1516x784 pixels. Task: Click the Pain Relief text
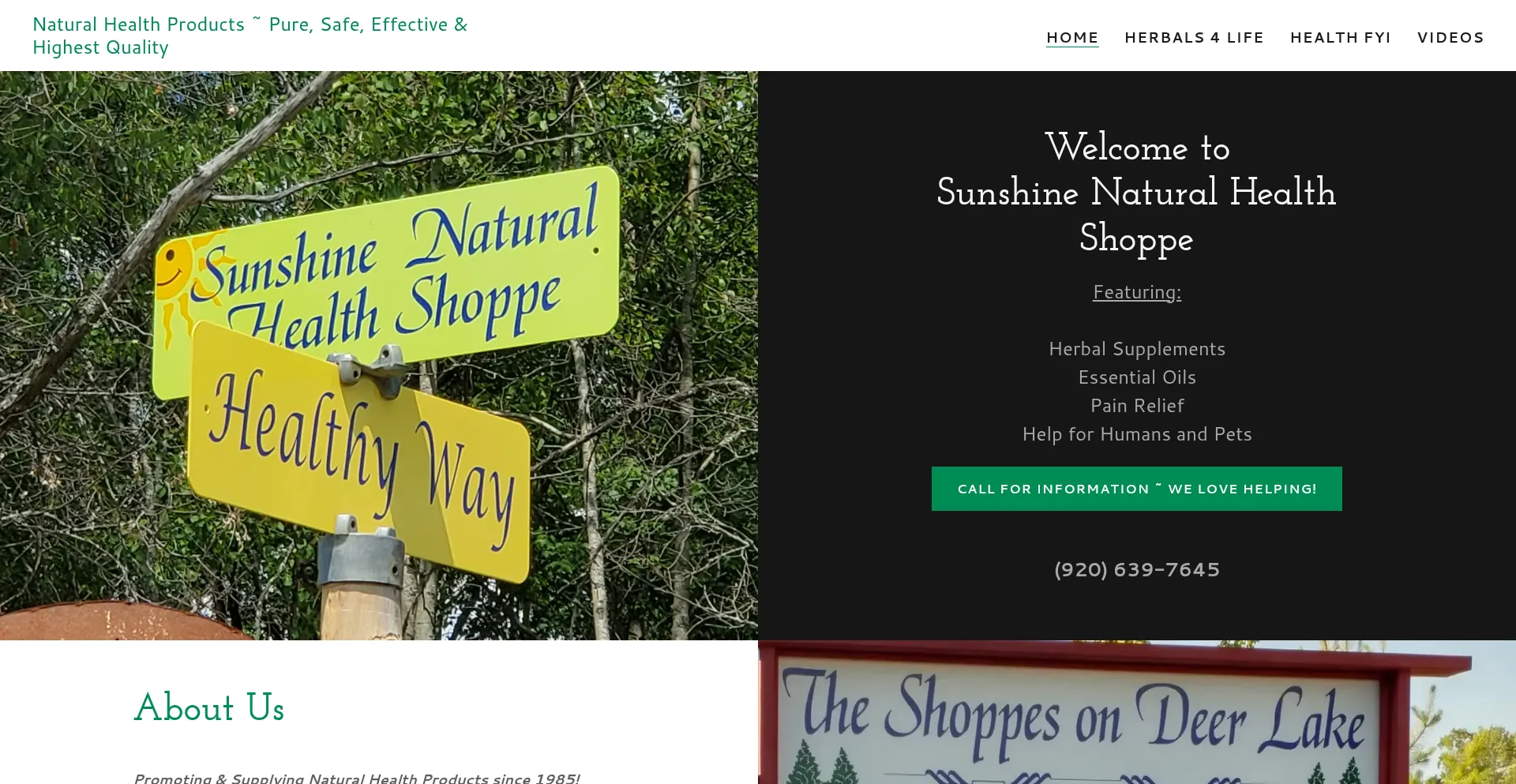pos(1137,406)
